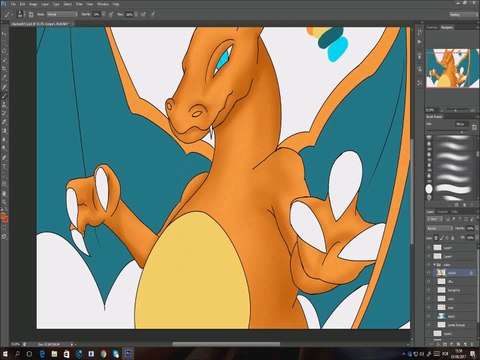
Task: Open the Painting workspace dropdown
Action: point(463,15)
